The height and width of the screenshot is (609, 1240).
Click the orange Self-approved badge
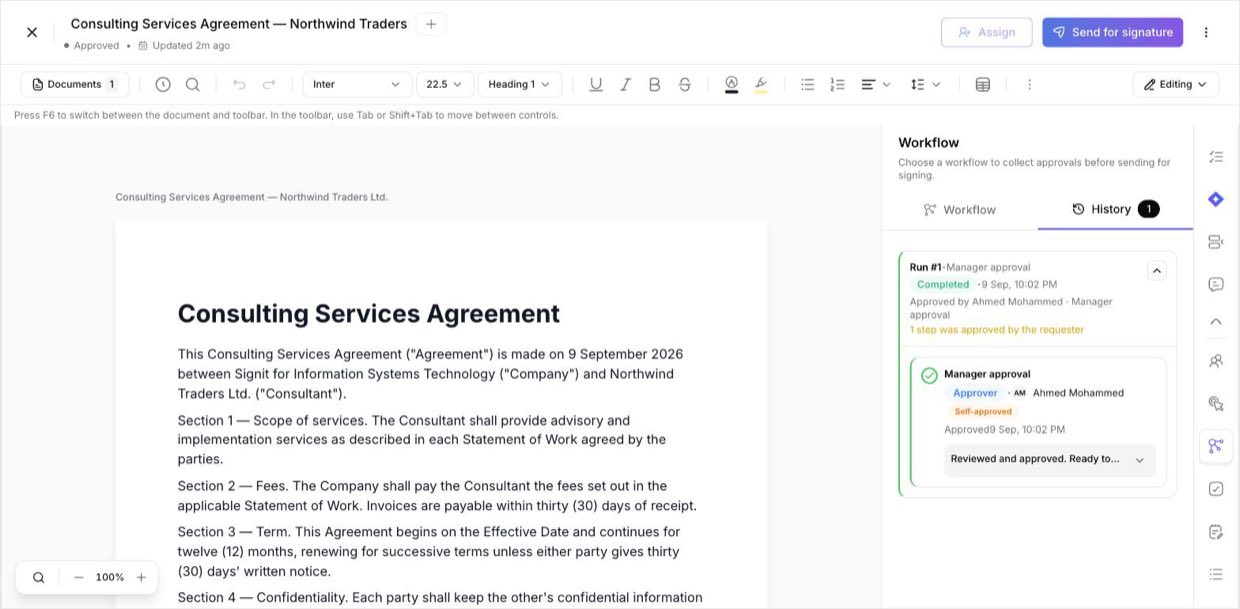click(983, 412)
